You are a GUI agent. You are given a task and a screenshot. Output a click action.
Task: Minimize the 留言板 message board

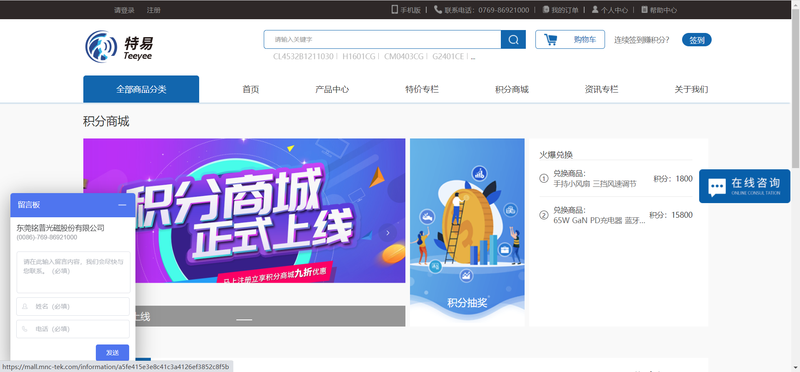pos(122,205)
